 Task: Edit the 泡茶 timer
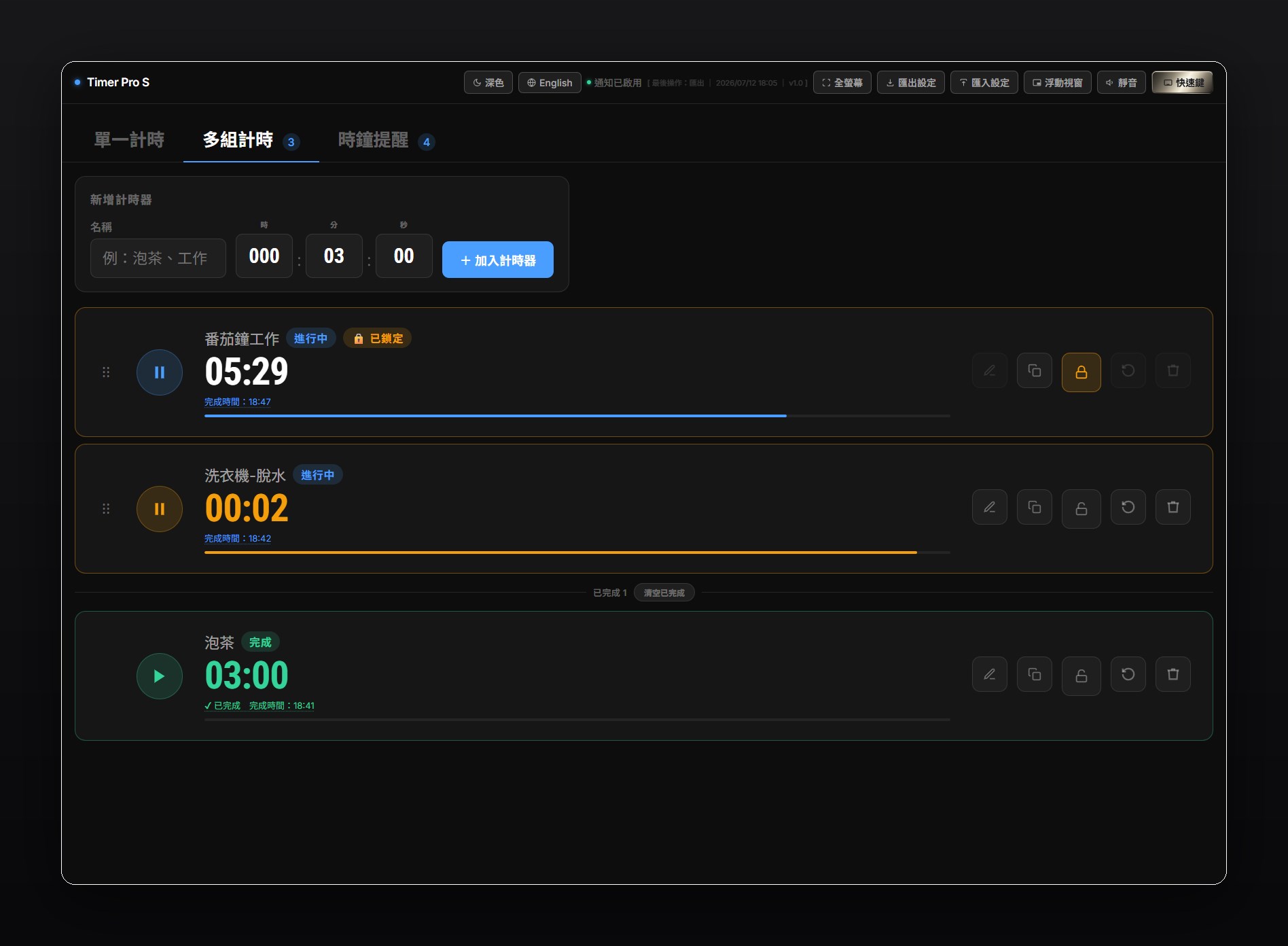[x=990, y=675]
